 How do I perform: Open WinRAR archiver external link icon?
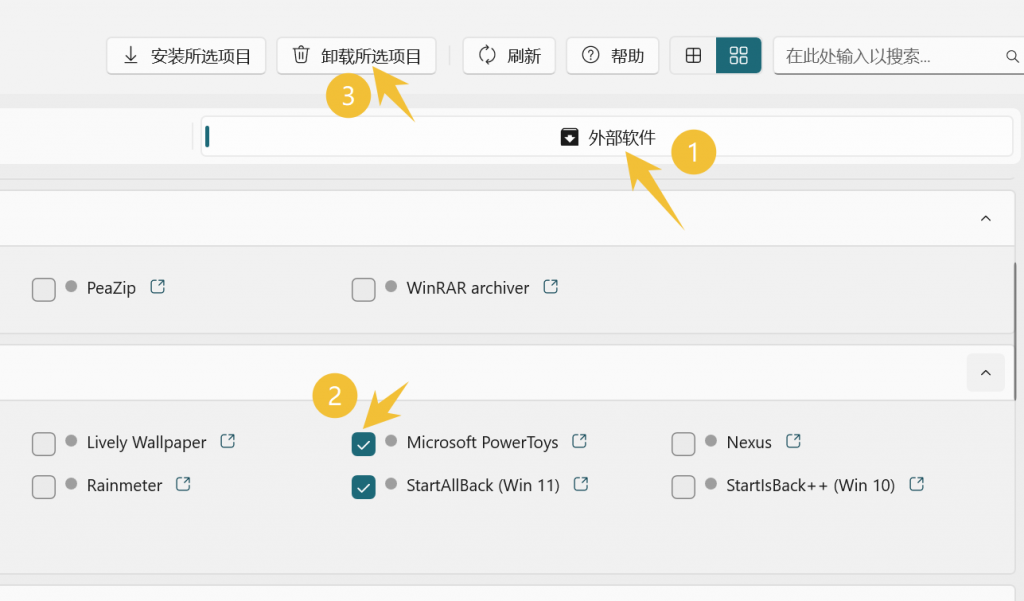[551, 287]
